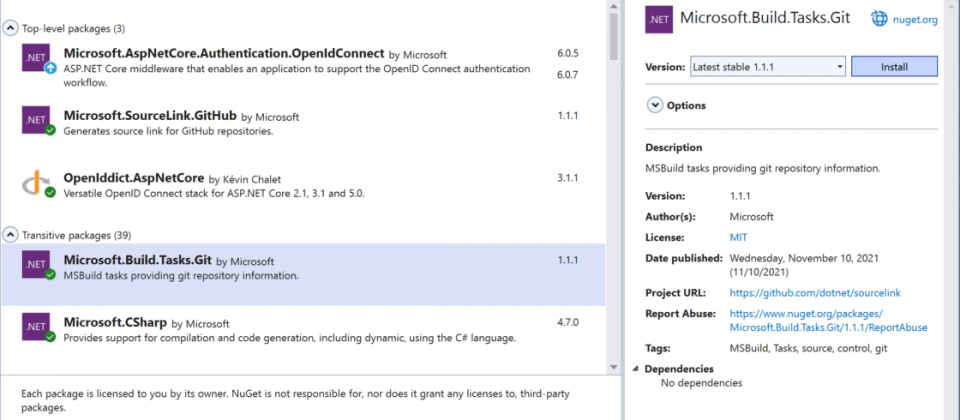
Task: Click the .NET icon in details header
Action: click(x=659, y=19)
